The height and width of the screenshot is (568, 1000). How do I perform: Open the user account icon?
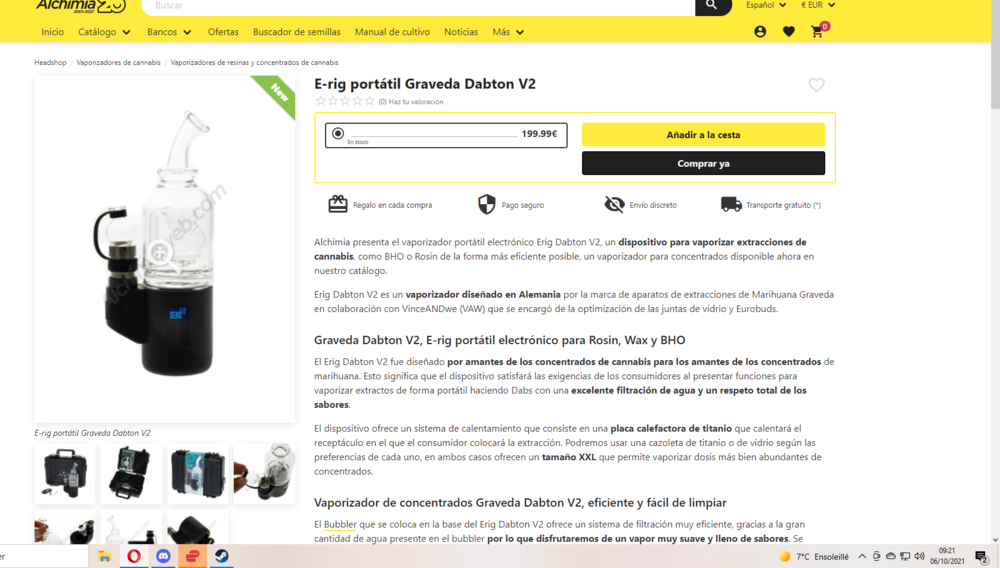coord(760,32)
